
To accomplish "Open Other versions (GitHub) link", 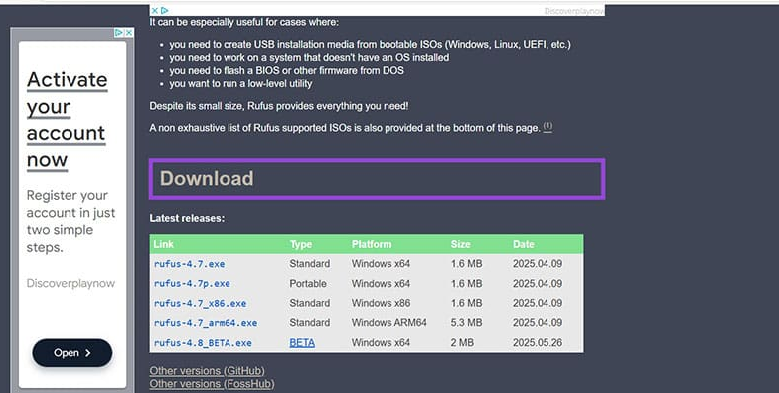I will pos(207,371).
